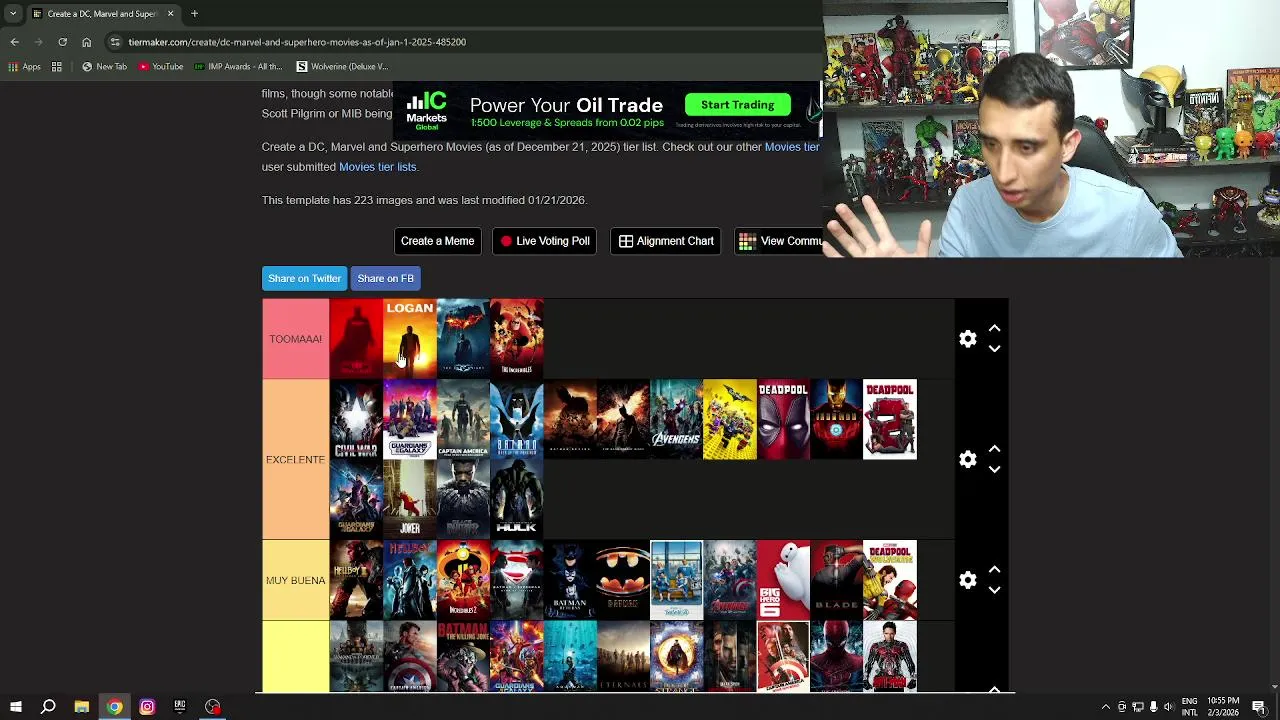Click Start Trading in IC Markets ad
The width and height of the screenshot is (1280, 720).
pyautogui.click(x=737, y=105)
